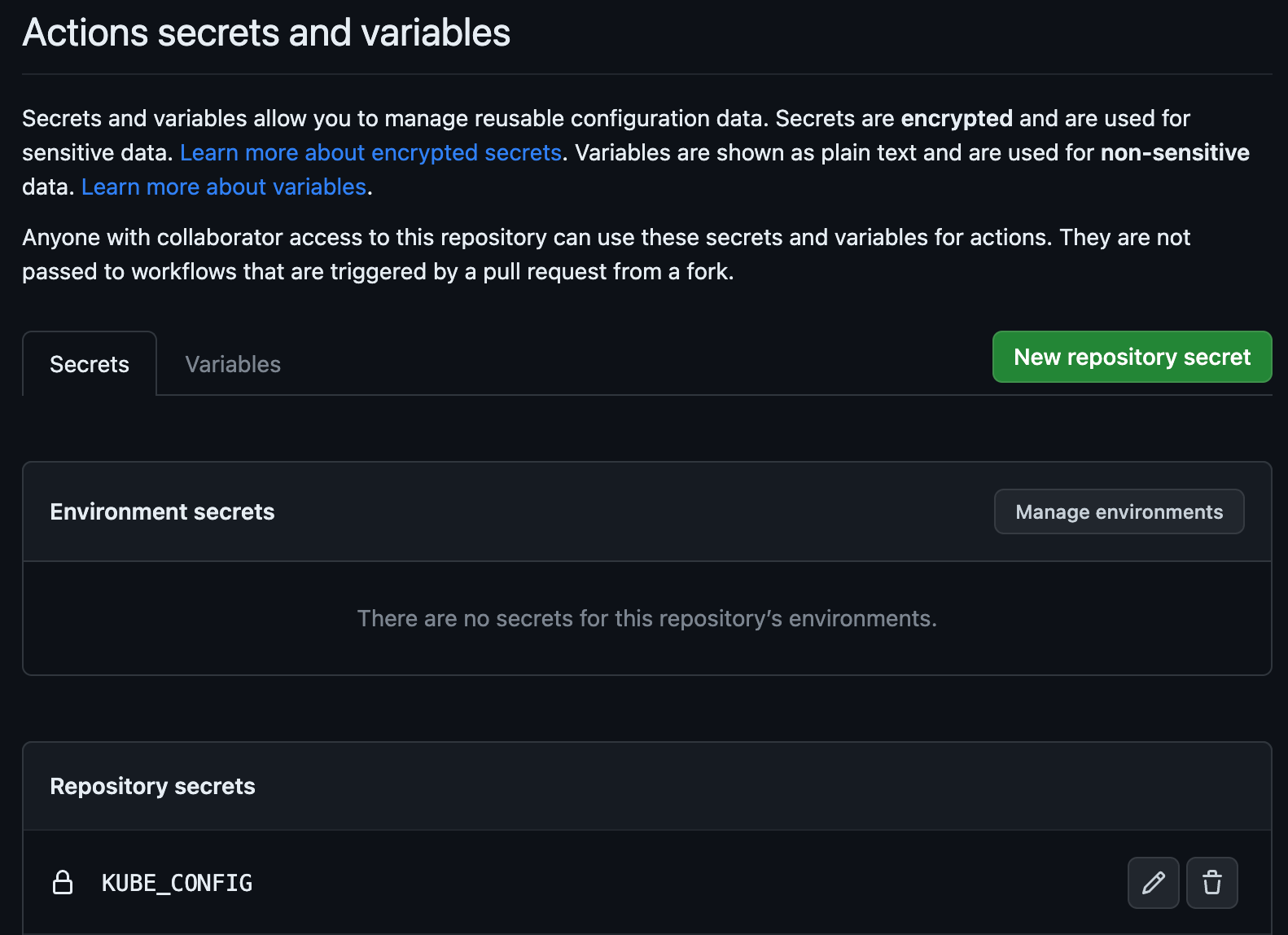Select the Secrets tab

(90, 364)
